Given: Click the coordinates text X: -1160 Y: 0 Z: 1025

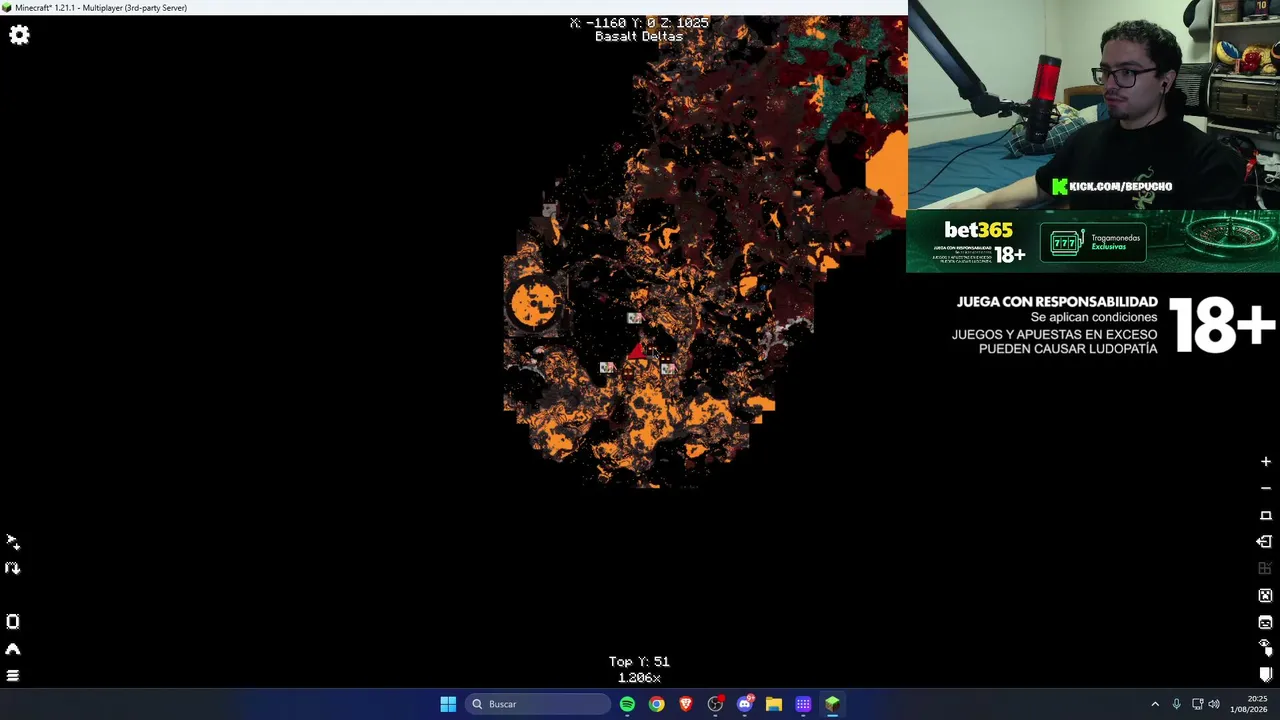Looking at the screenshot, I should pyautogui.click(x=639, y=23).
